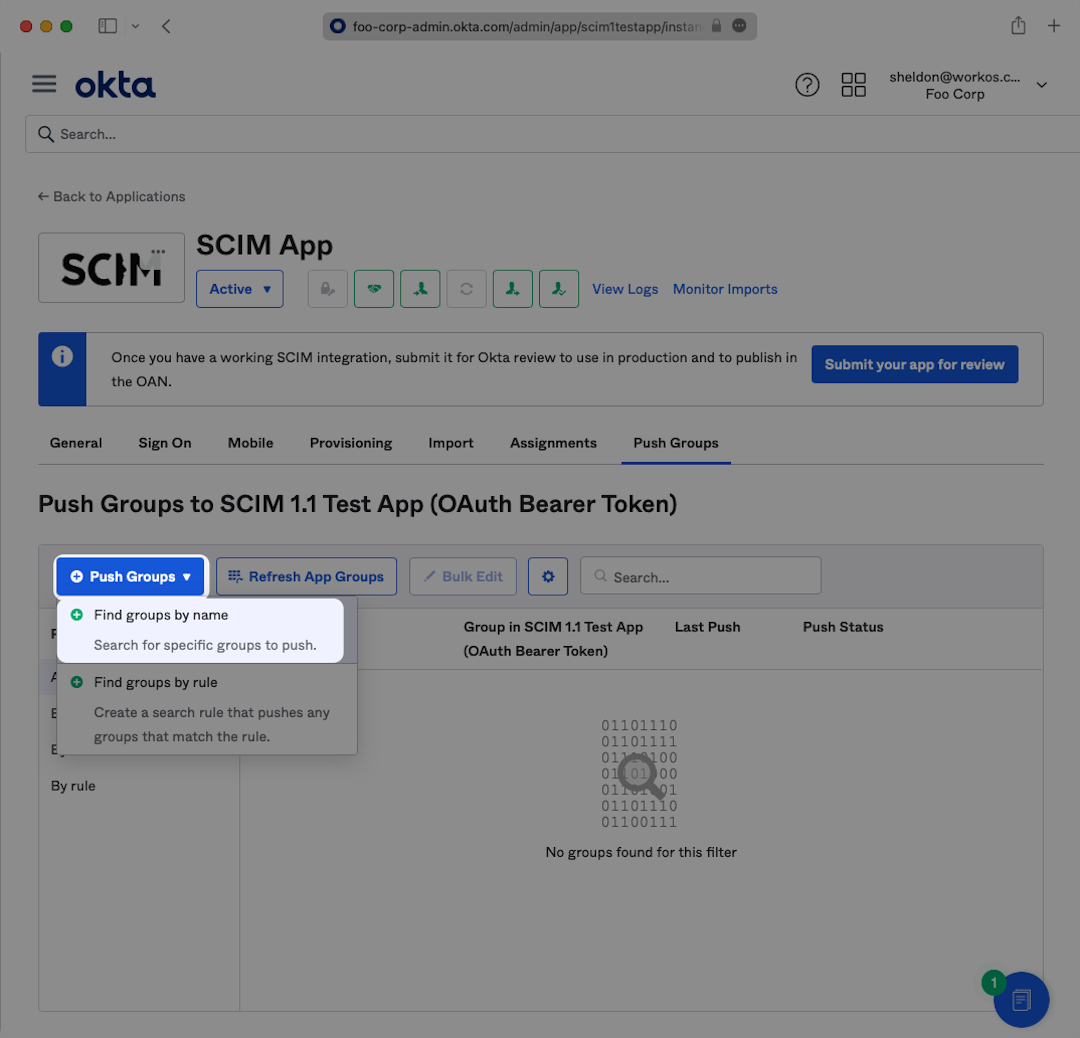Open the Okta apps grid icon
Viewport: 1080px width, 1038px height.
pyautogui.click(x=853, y=85)
